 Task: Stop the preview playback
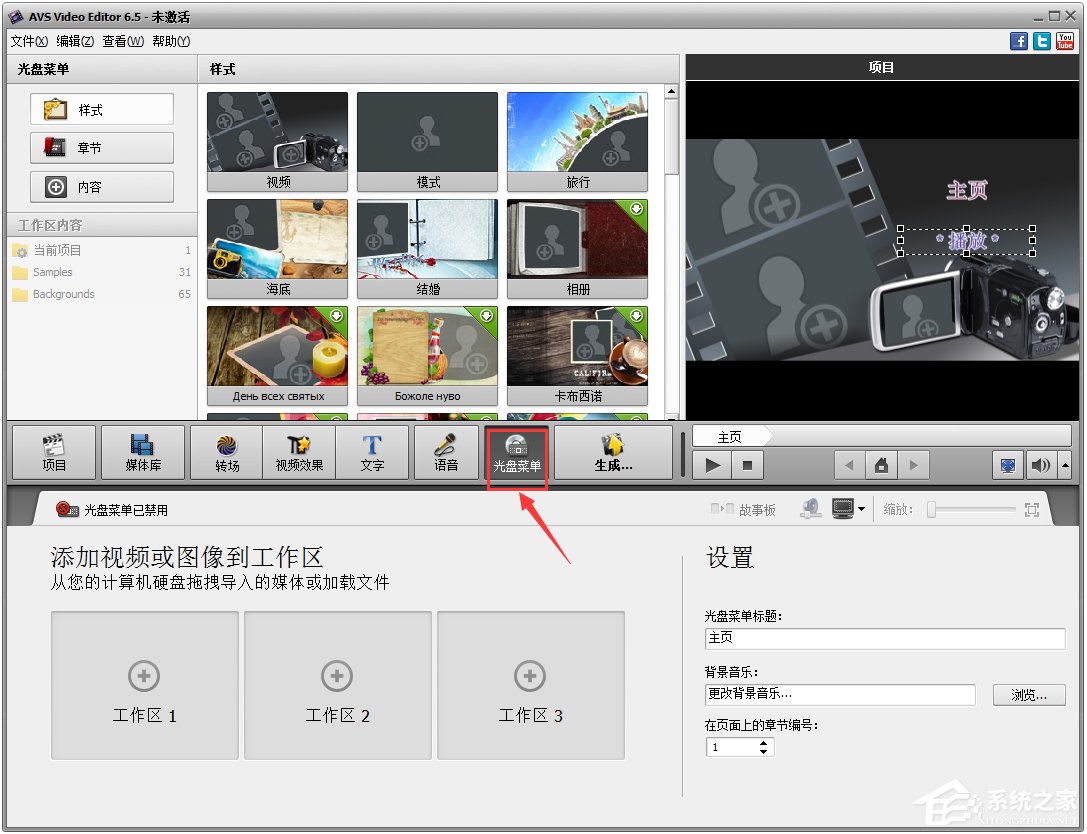[x=747, y=465]
